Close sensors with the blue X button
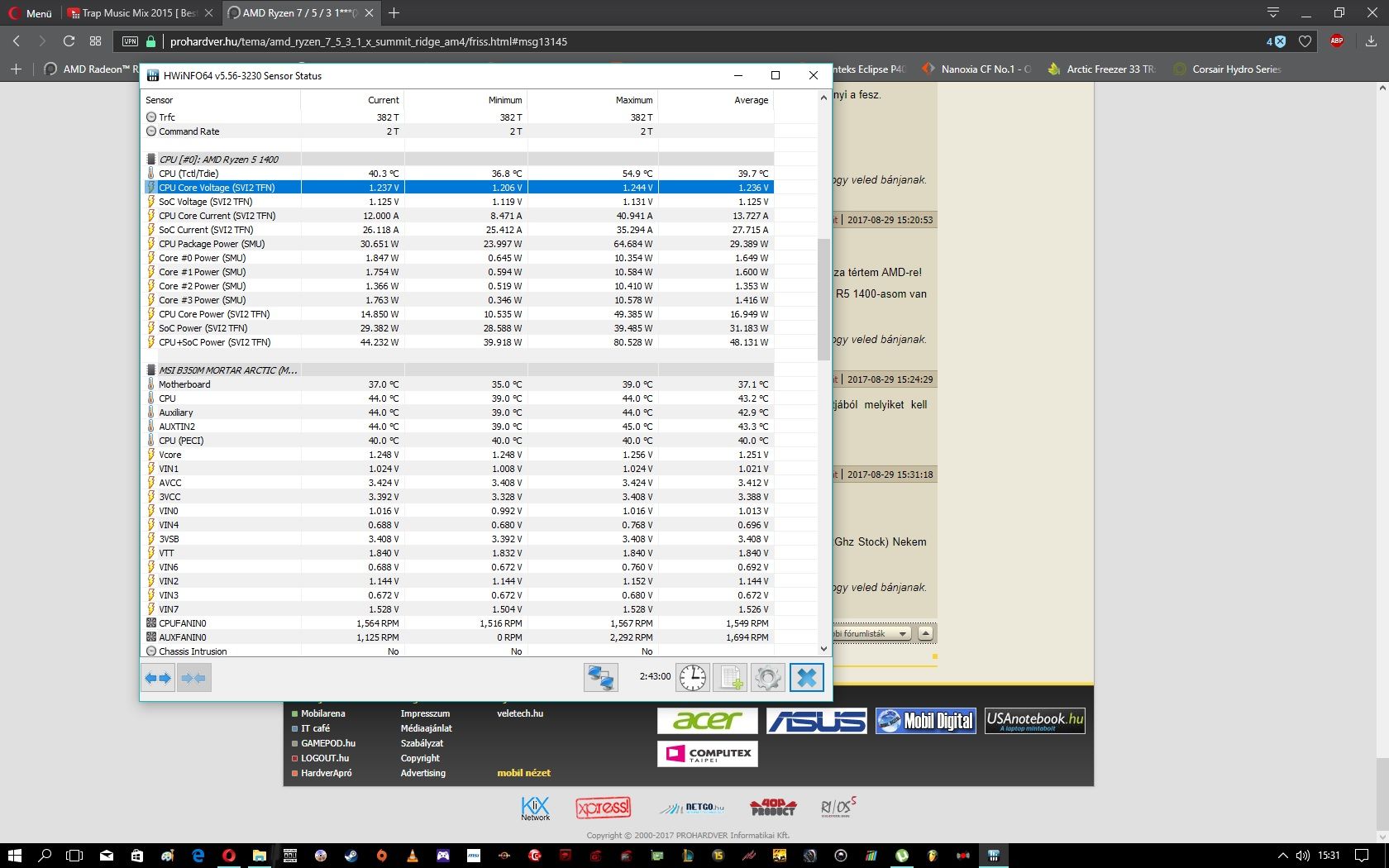This screenshot has height=868, width=1389. [807, 678]
